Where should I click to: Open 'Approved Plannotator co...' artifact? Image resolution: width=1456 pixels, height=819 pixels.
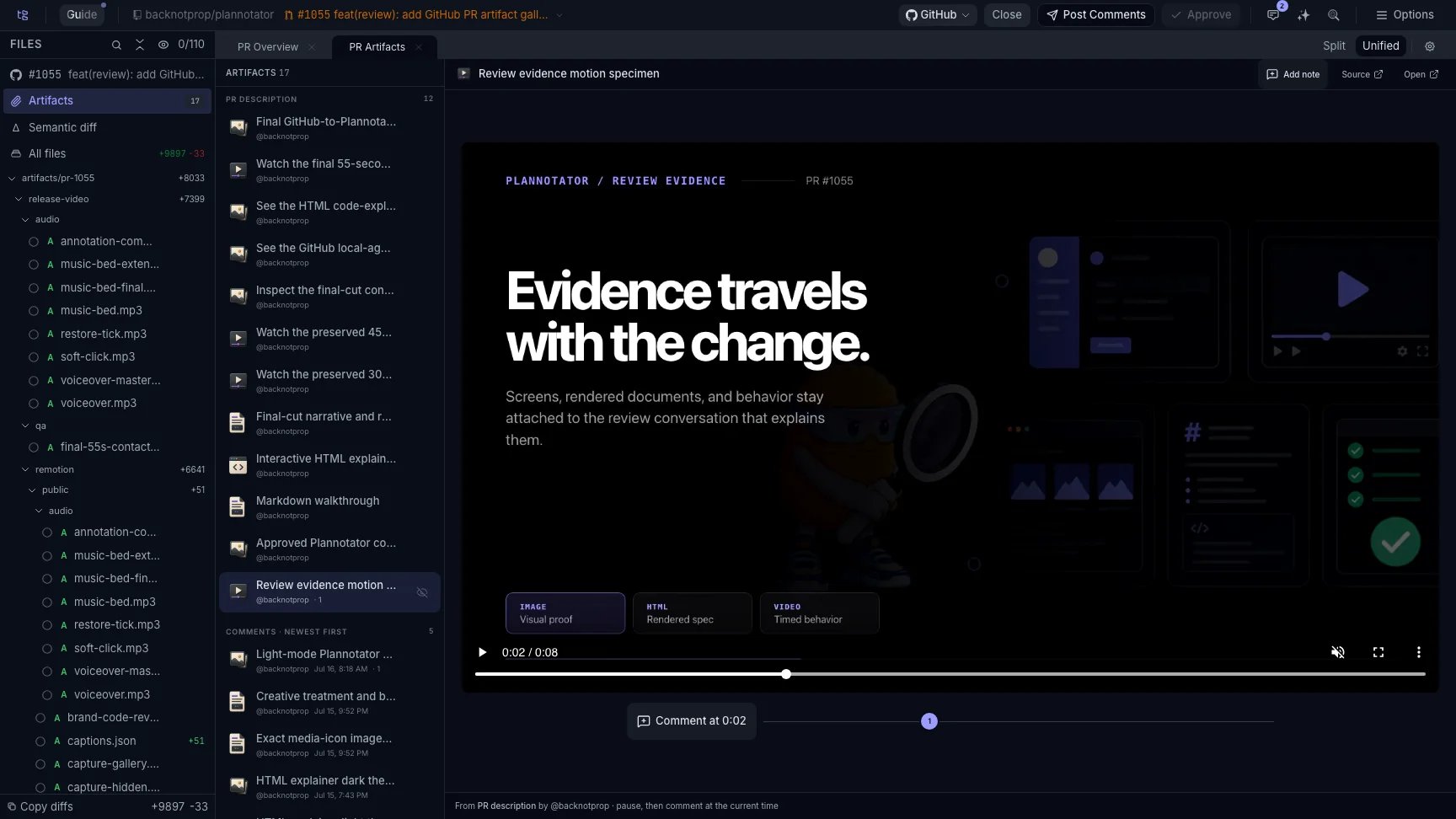pos(329,549)
